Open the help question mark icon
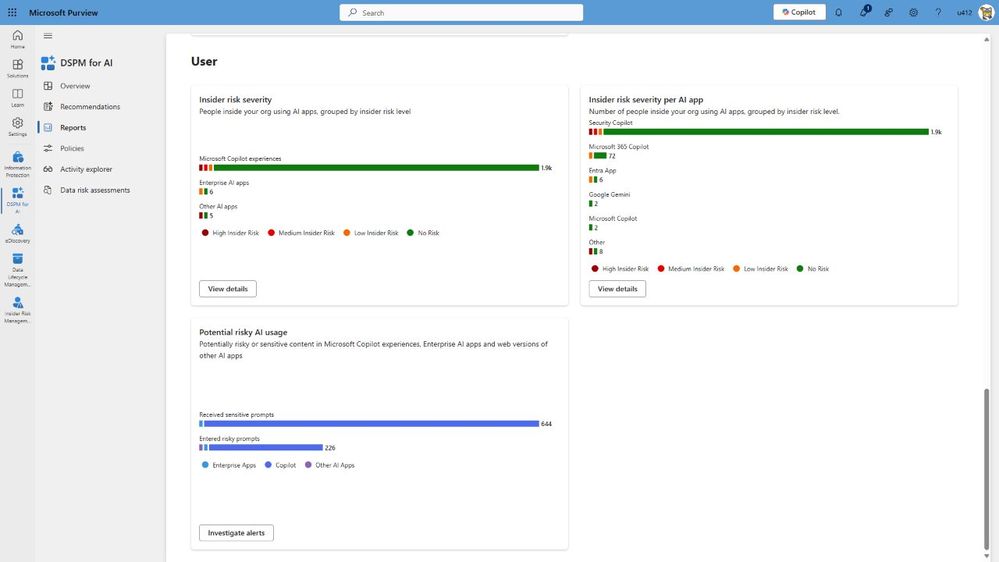The height and width of the screenshot is (562, 999). pyautogui.click(x=938, y=12)
